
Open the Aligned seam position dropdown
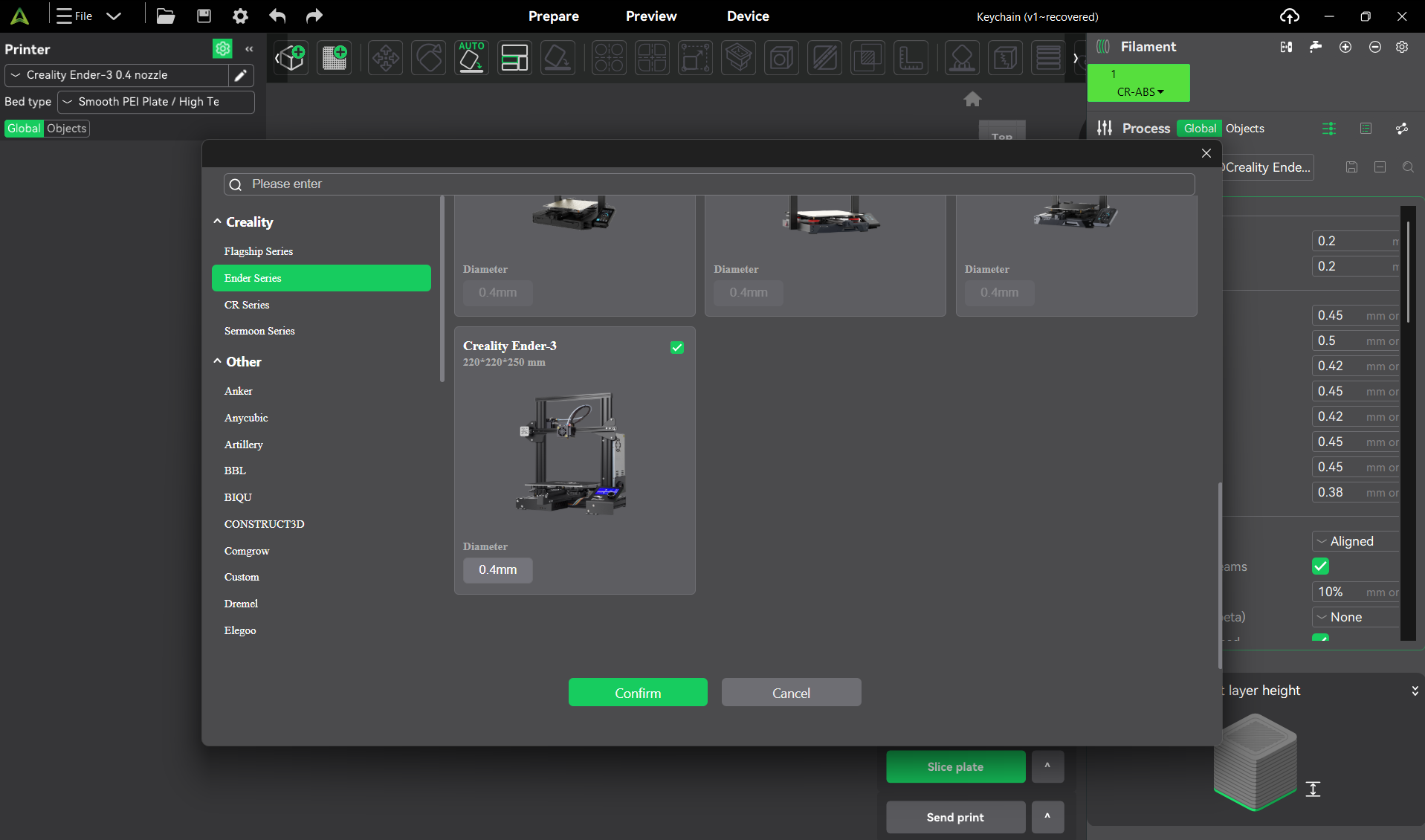click(x=1356, y=541)
